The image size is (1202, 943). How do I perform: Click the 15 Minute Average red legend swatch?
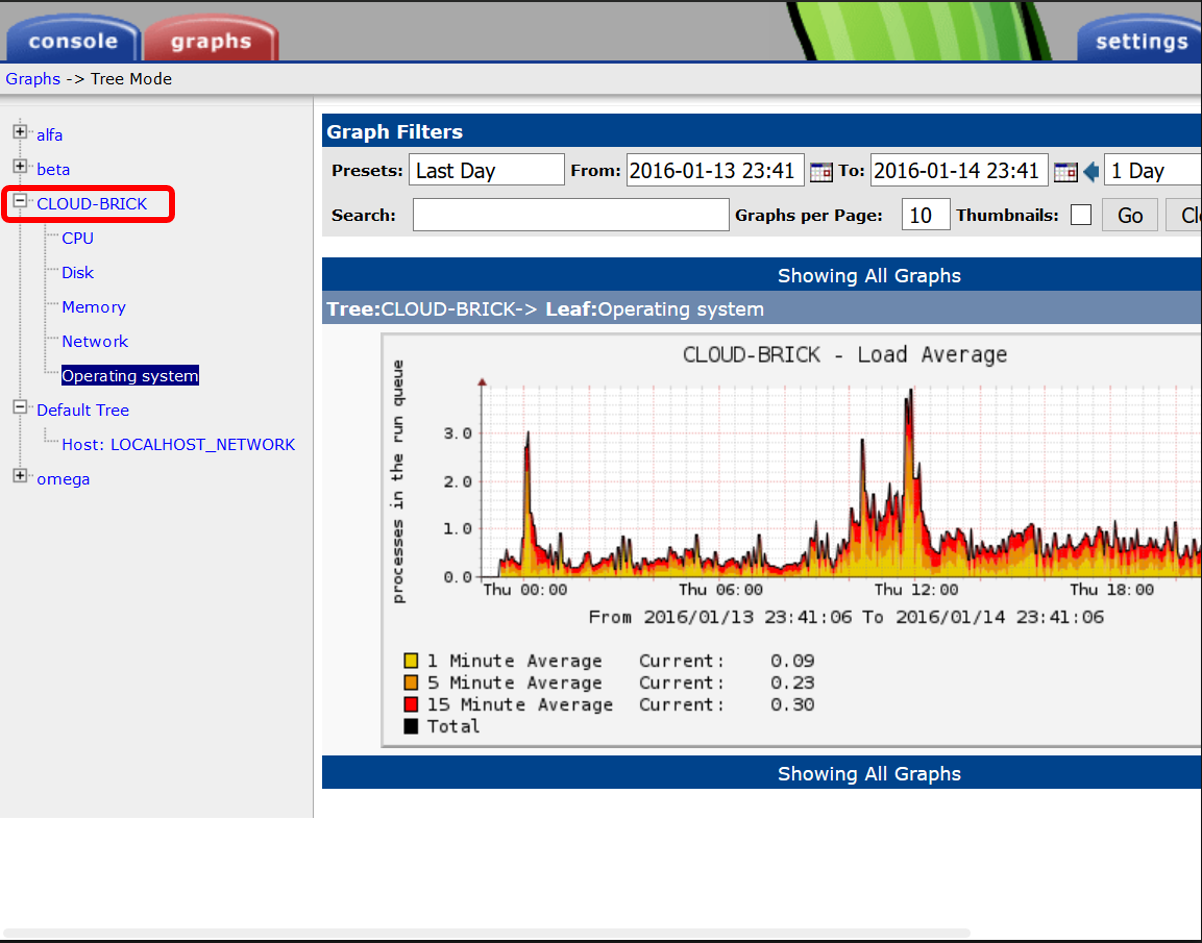pos(411,705)
